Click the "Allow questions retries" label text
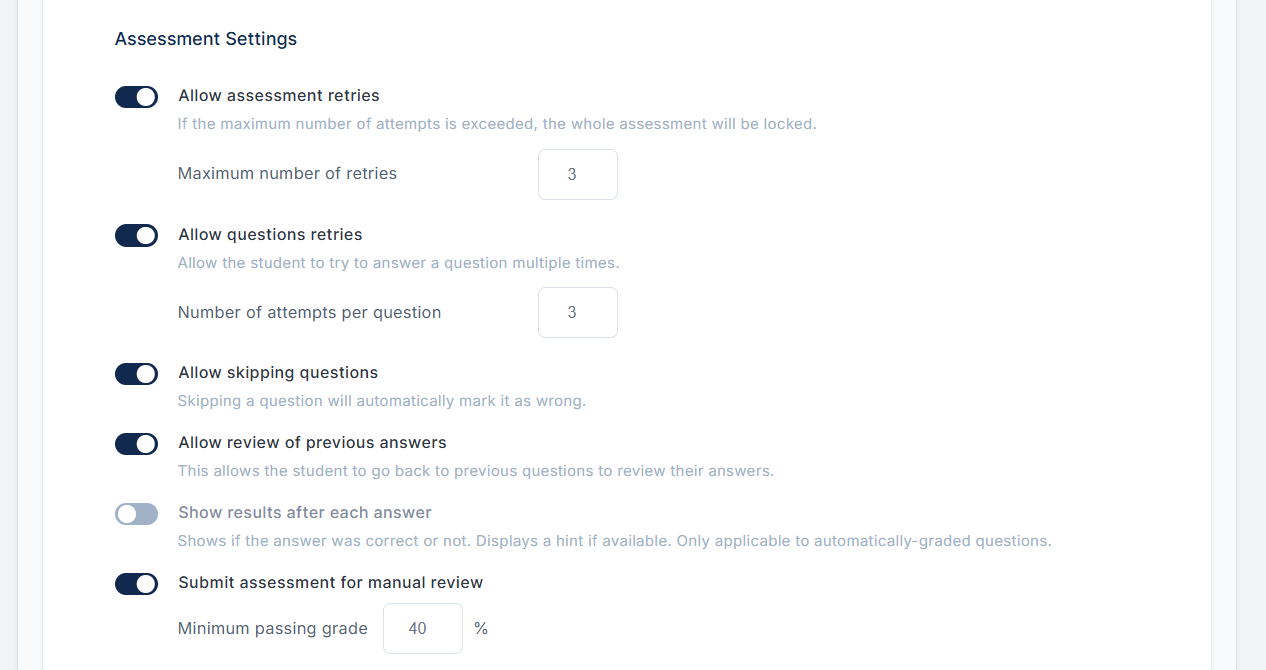1266x670 pixels. 270,235
